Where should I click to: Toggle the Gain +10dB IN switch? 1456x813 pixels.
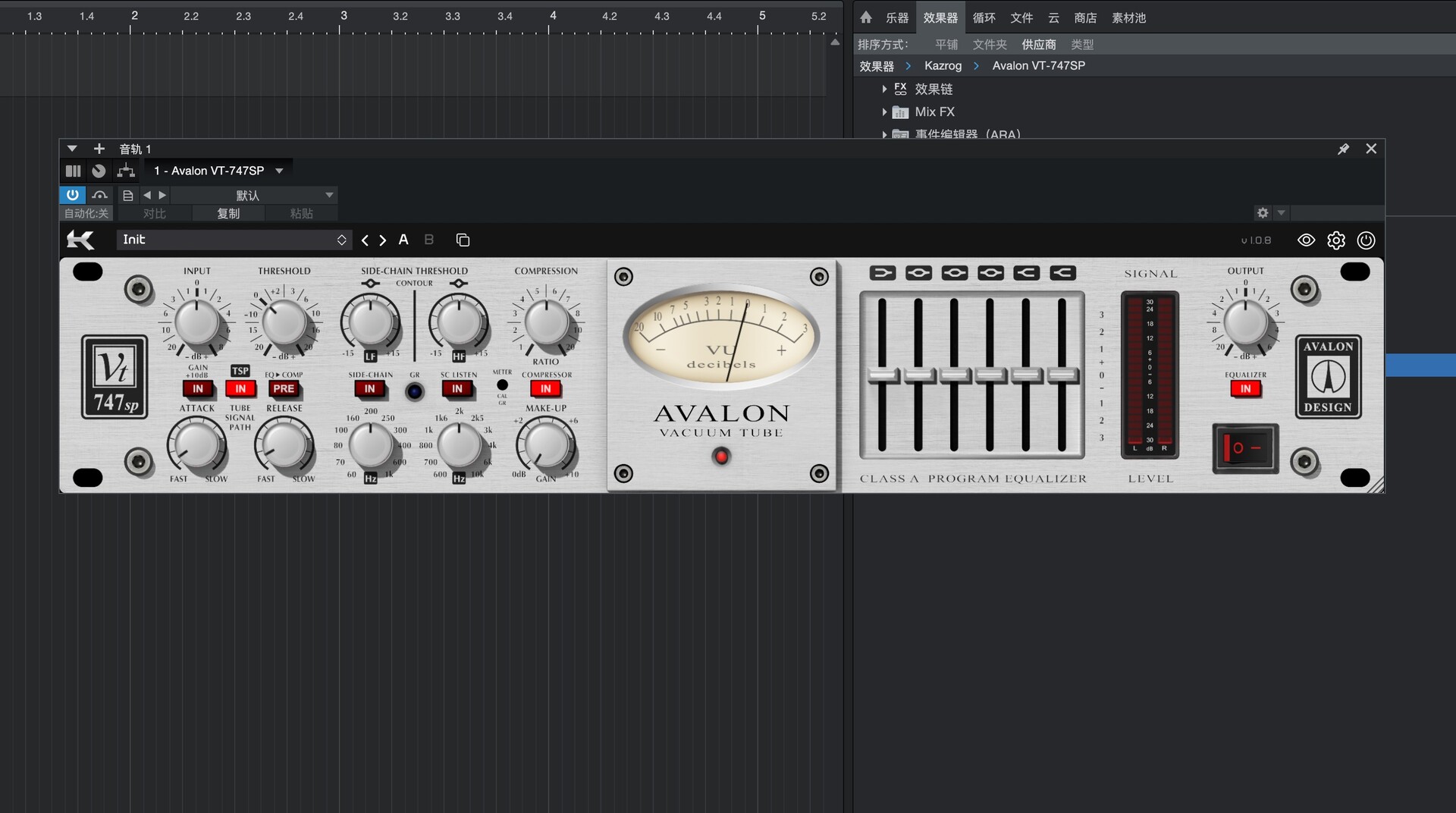tap(198, 389)
